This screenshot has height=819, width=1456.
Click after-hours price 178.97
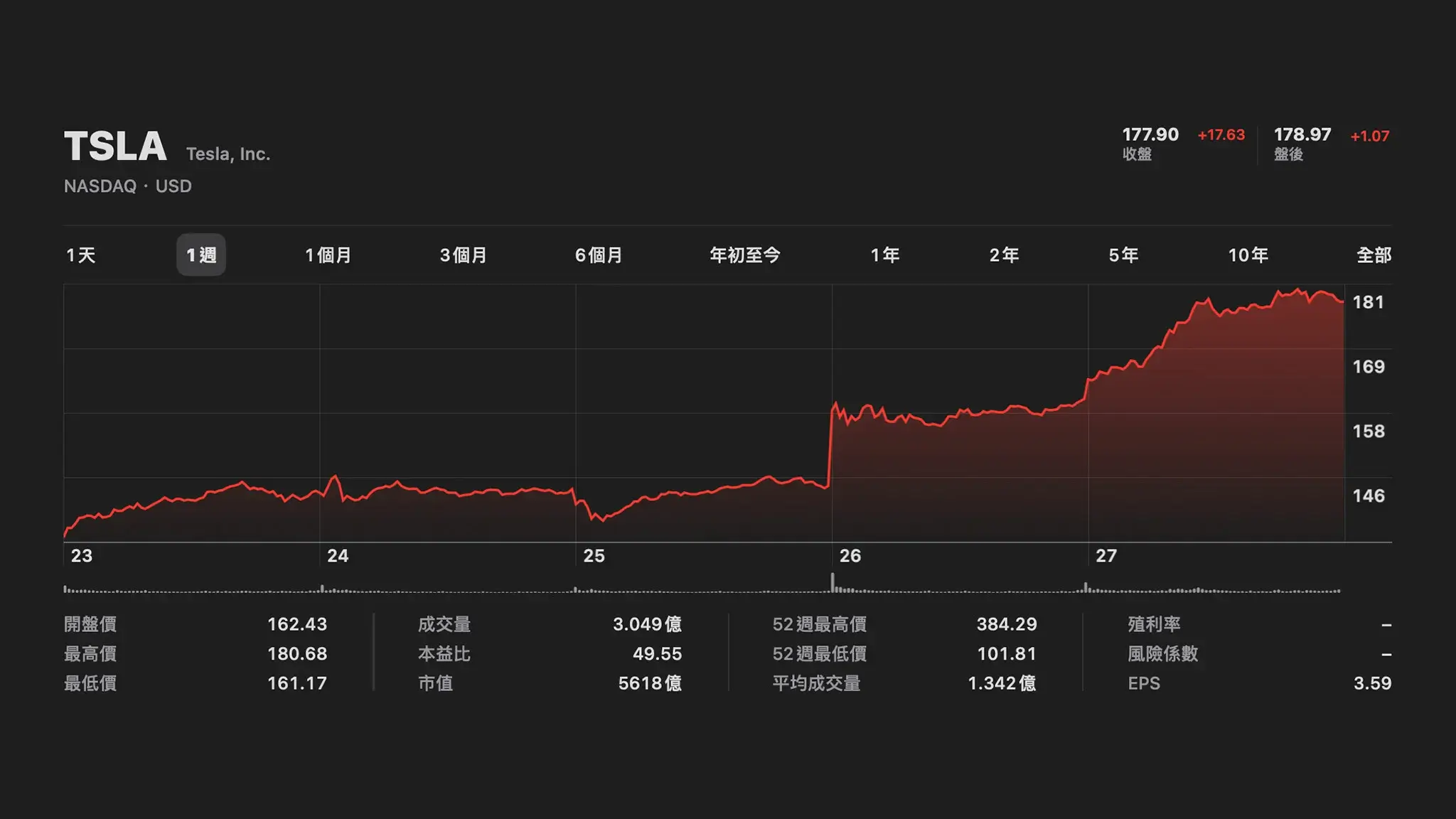1302,134
